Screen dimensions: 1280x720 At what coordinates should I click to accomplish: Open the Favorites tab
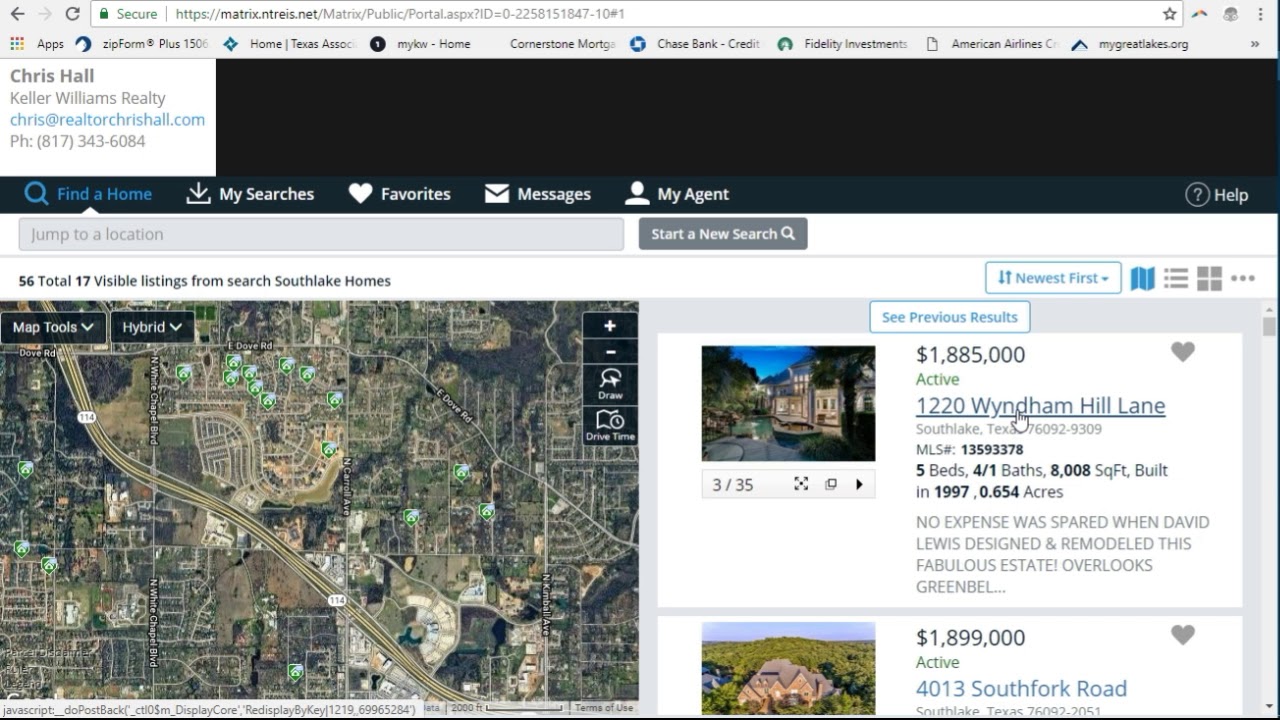click(x=399, y=194)
